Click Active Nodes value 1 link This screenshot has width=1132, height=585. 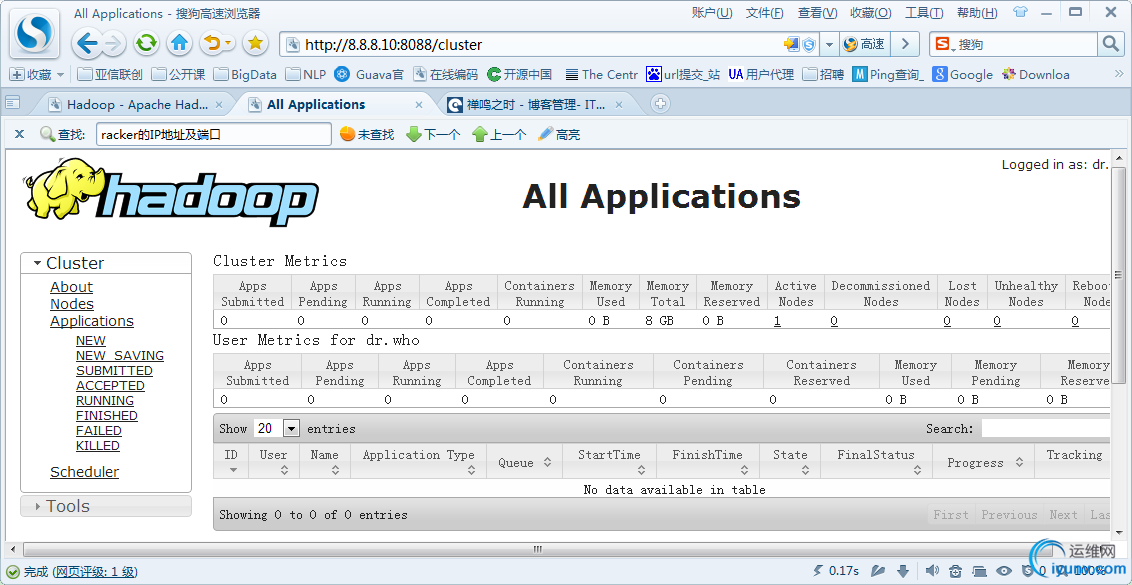(x=777, y=321)
